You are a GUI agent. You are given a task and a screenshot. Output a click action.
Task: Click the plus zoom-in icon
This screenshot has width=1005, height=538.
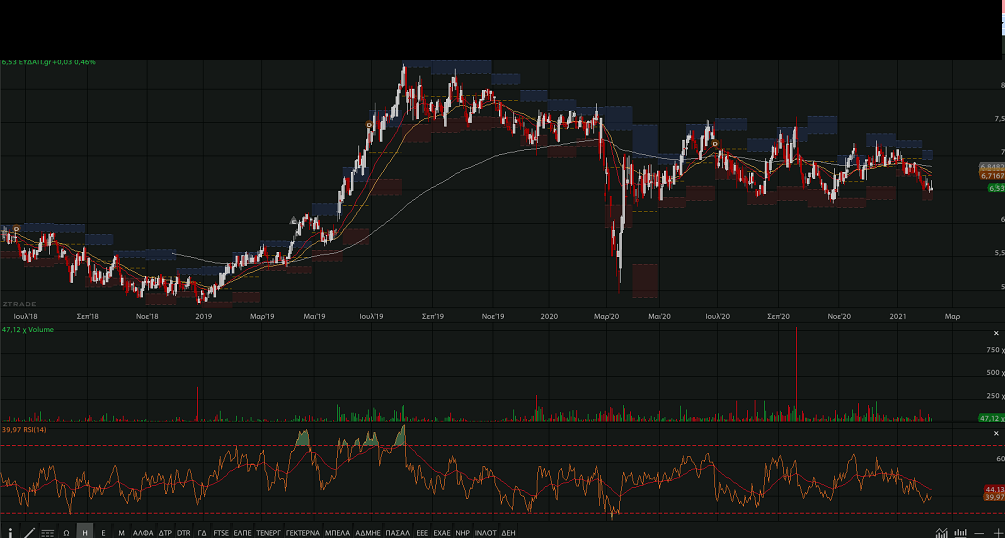click(x=996, y=533)
